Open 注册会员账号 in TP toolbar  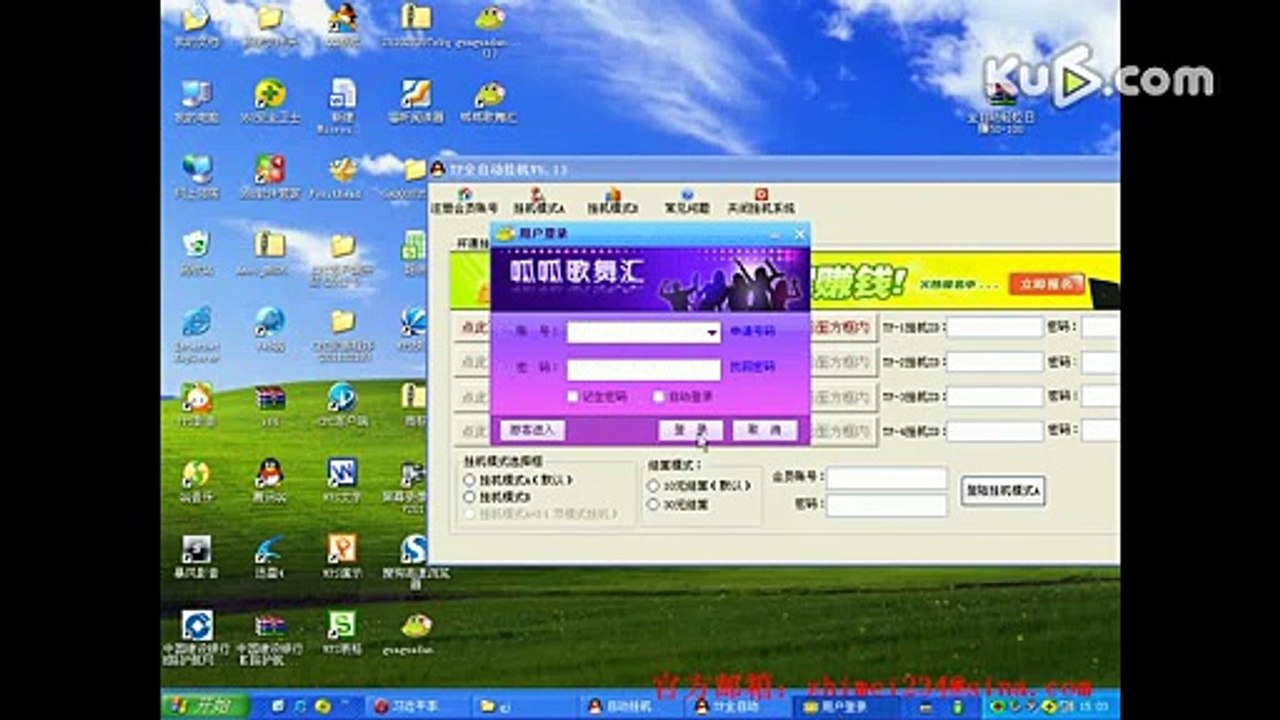coord(463,201)
